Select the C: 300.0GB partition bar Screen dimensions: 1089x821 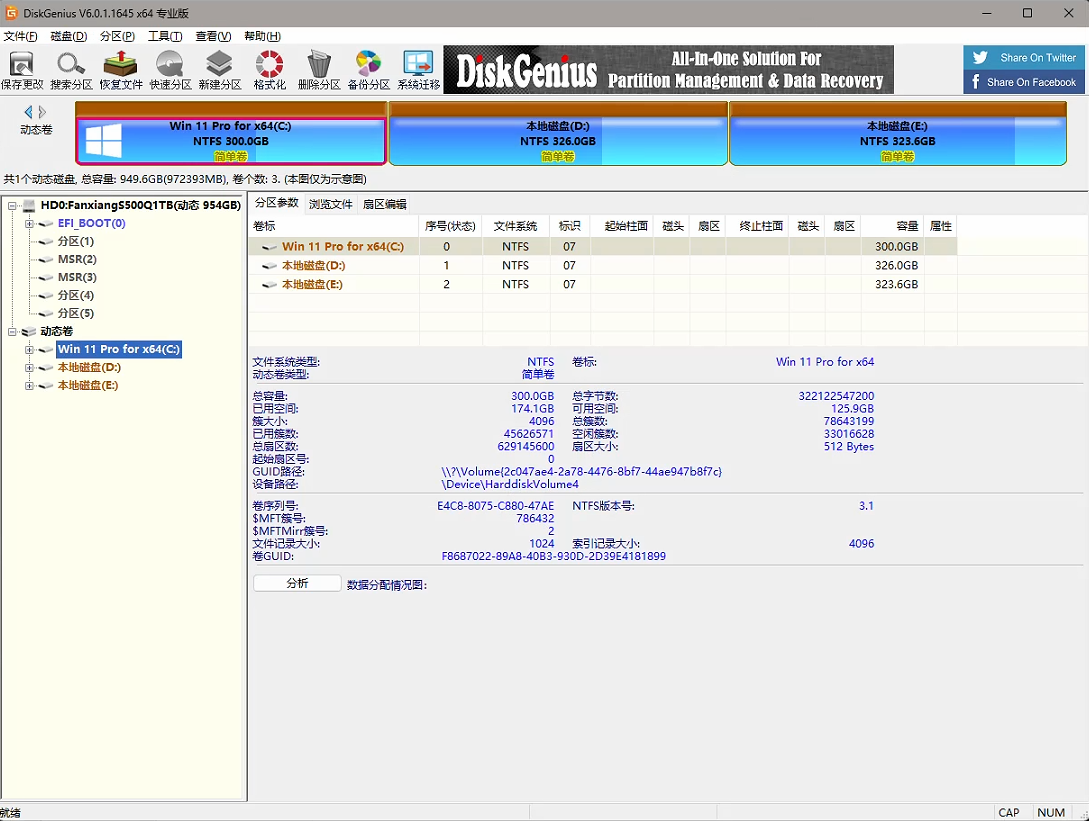[x=231, y=133]
